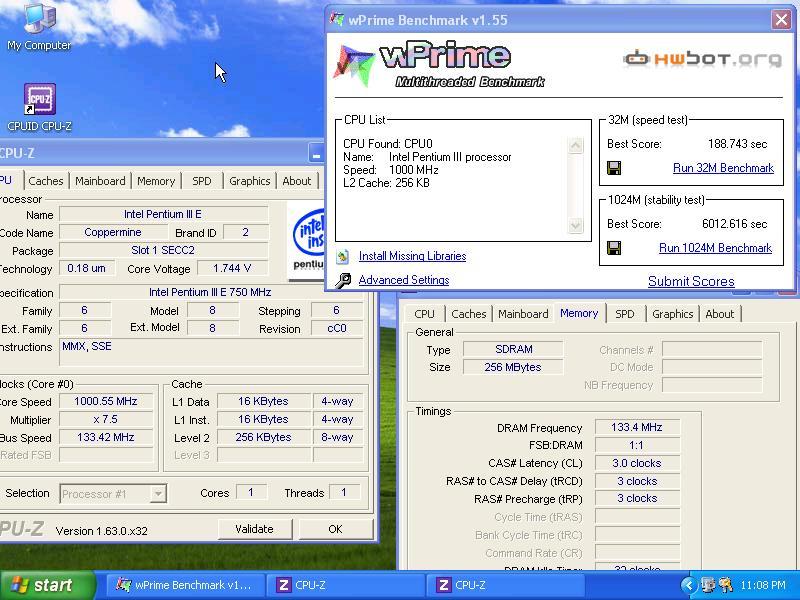Click Multiplier x 7.5 value

(106, 419)
